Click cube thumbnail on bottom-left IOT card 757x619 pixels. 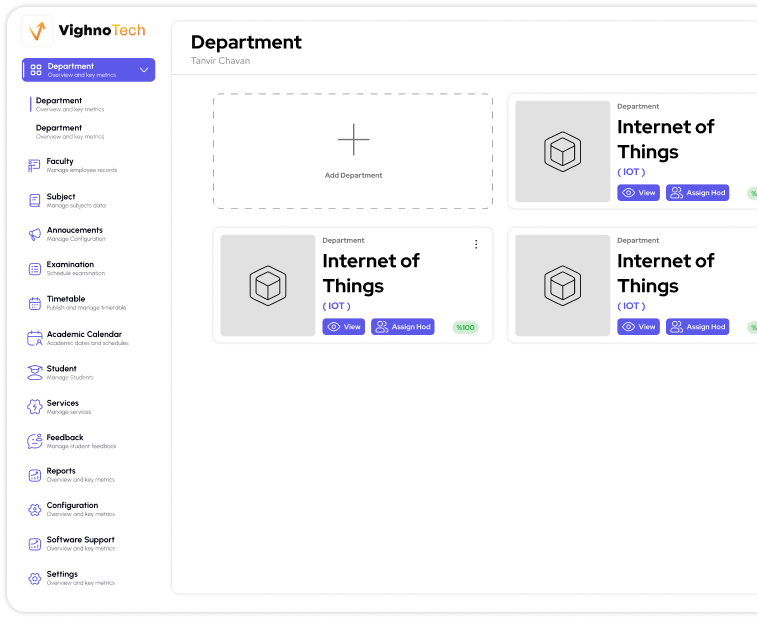pos(268,285)
